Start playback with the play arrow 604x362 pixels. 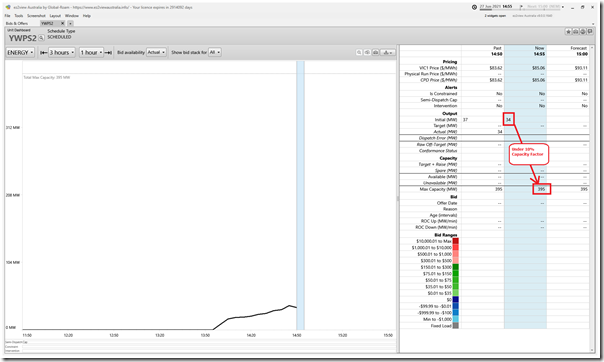[x=521, y=7]
